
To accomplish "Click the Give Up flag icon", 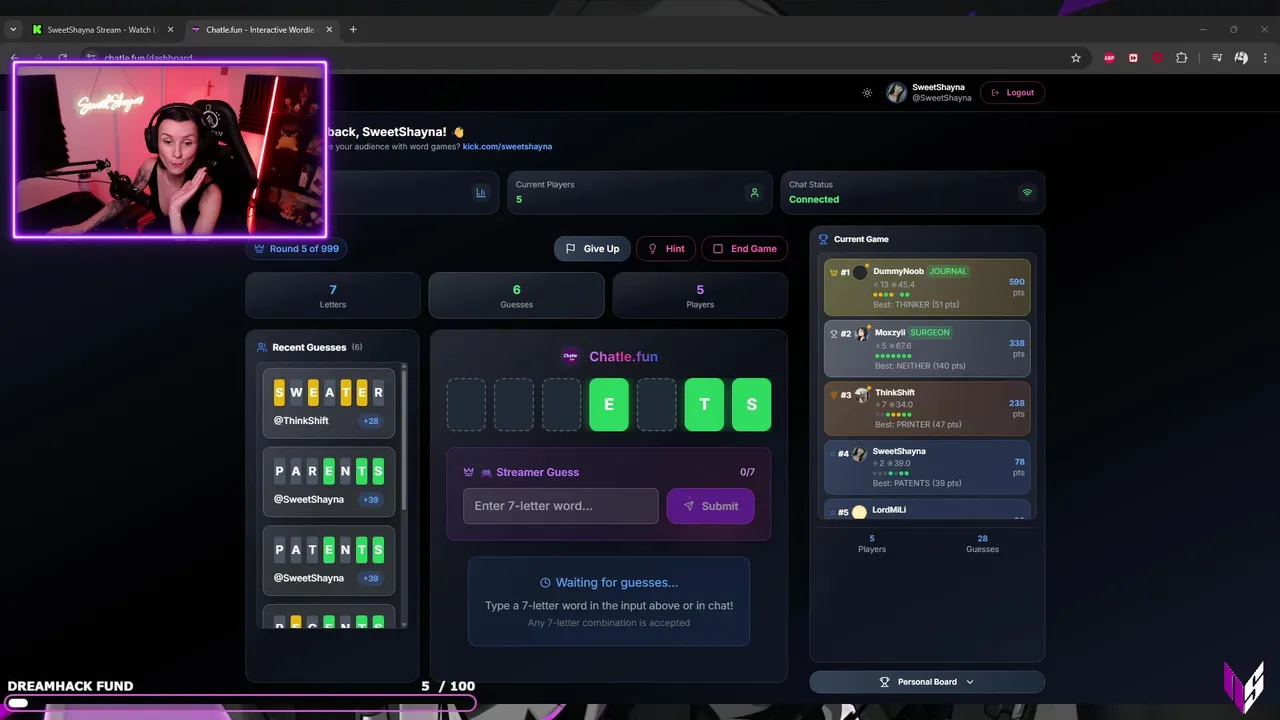I will pos(570,249).
